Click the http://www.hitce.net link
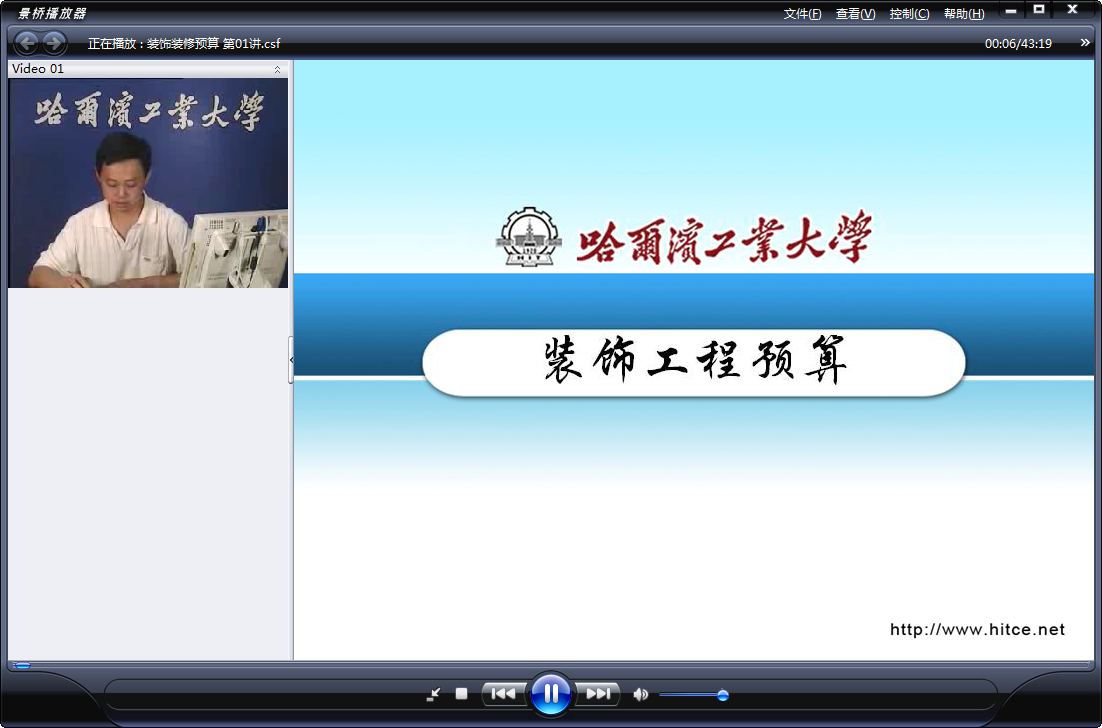The height and width of the screenshot is (728, 1102). (x=978, y=630)
